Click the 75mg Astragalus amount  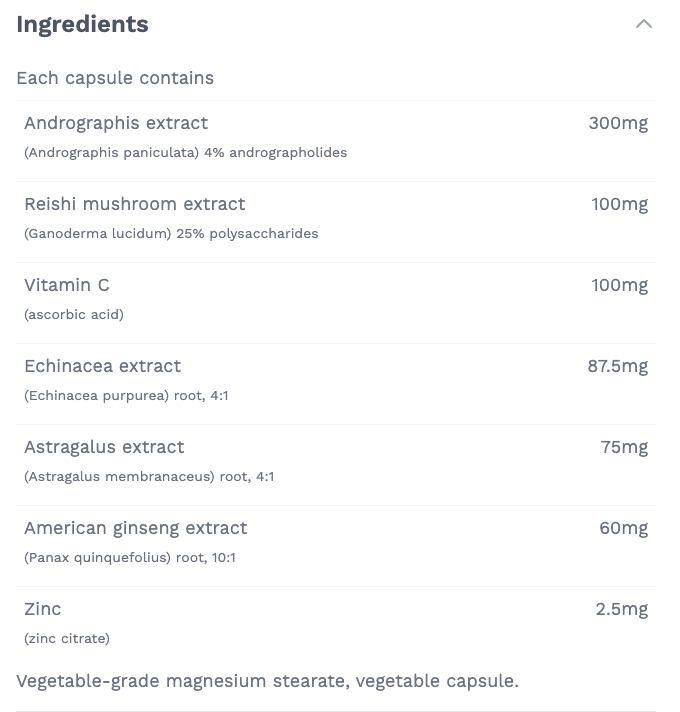coord(624,447)
